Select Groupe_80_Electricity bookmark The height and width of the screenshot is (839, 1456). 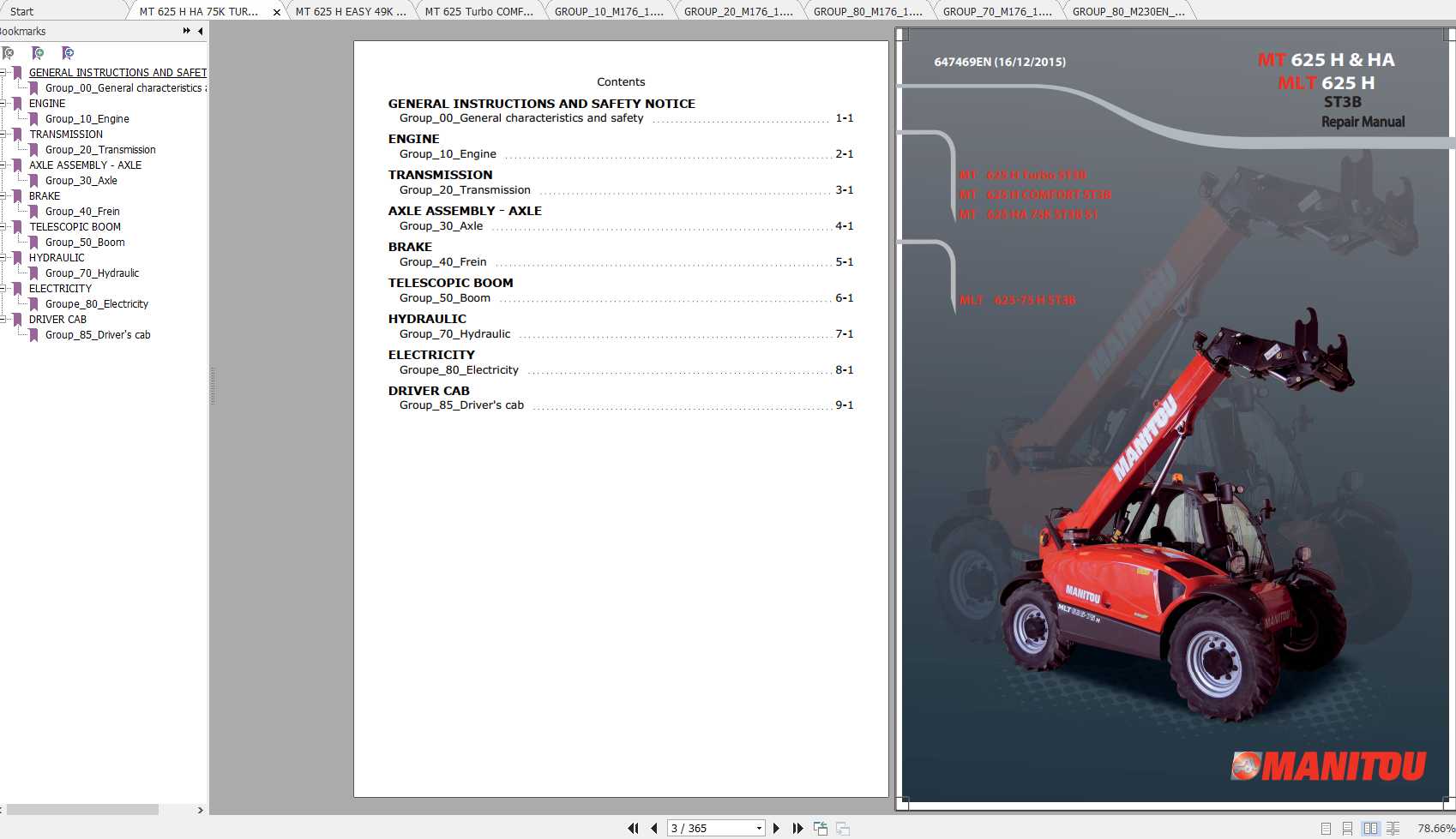click(97, 304)
